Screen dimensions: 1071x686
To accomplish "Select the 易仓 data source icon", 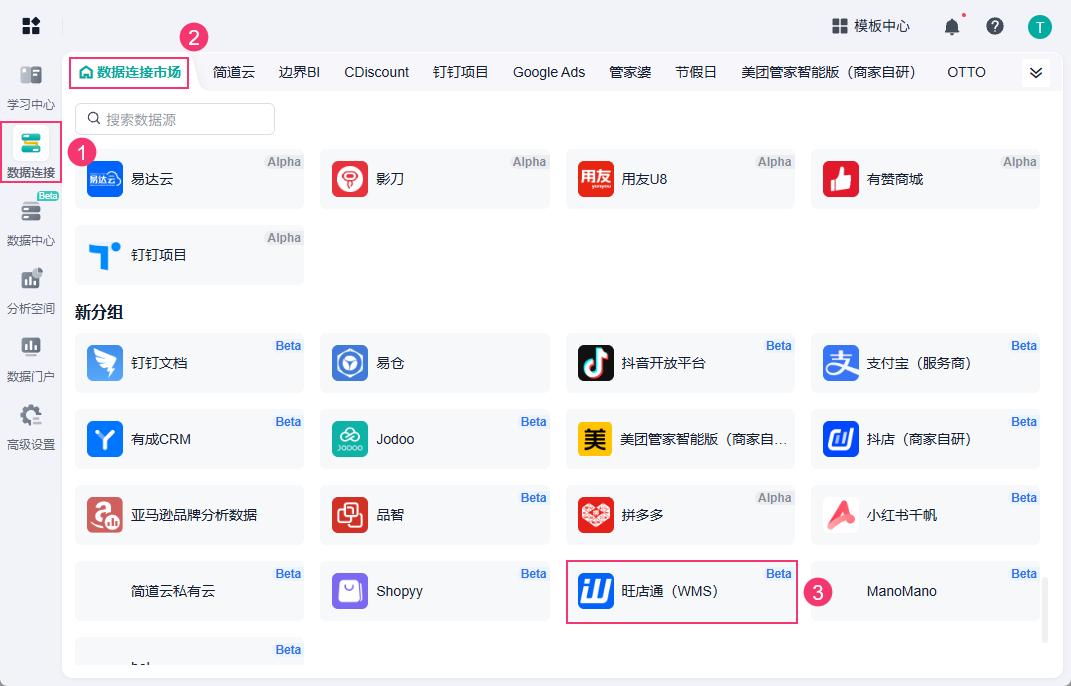I will coord(350,363).
